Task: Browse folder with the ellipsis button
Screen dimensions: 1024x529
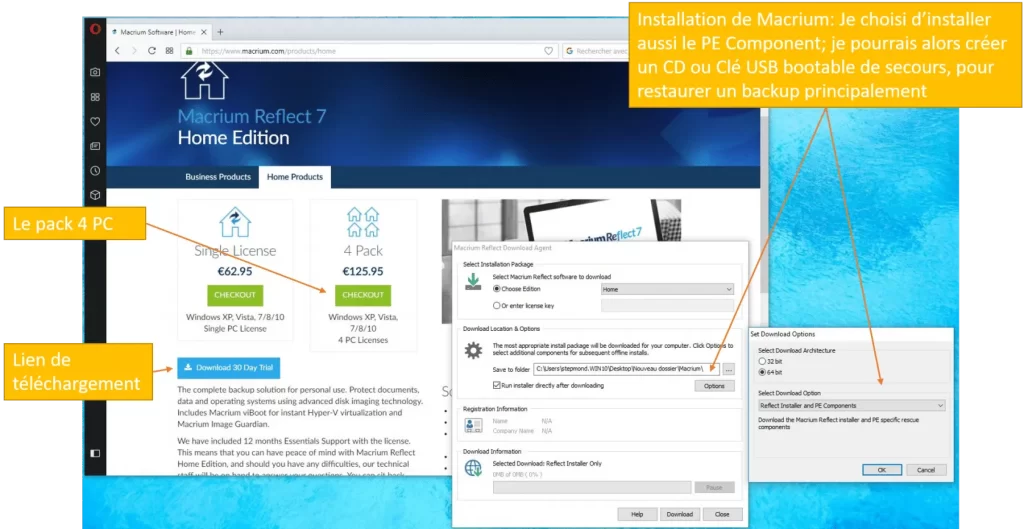Action: pyautogui.click(x=728, y=369)
